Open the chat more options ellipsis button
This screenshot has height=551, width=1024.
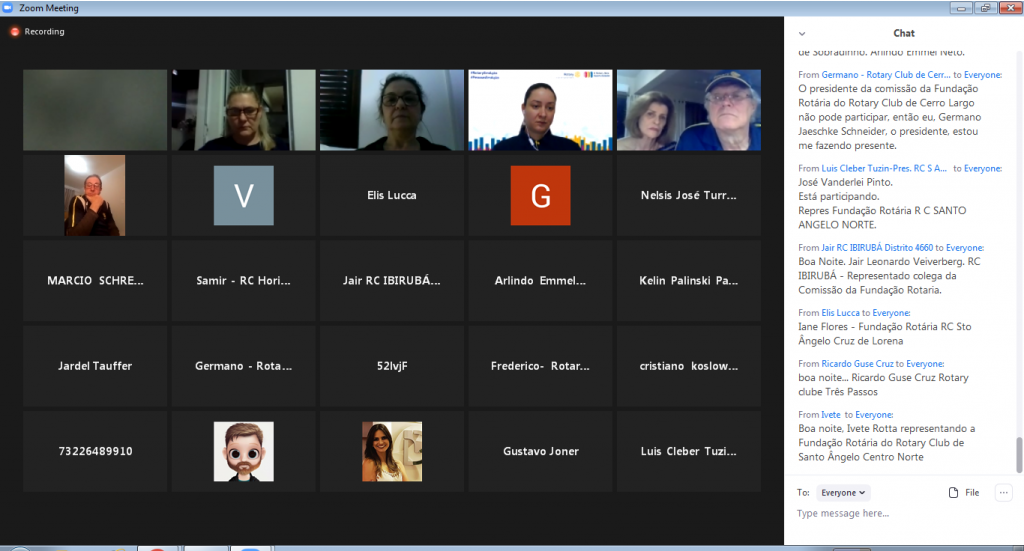pyautogui.click(x=1003, y=492)
